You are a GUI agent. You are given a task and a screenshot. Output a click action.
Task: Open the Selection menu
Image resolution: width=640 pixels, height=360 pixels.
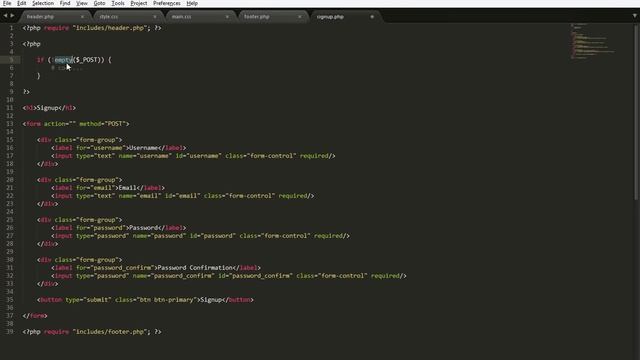point(43,3)
